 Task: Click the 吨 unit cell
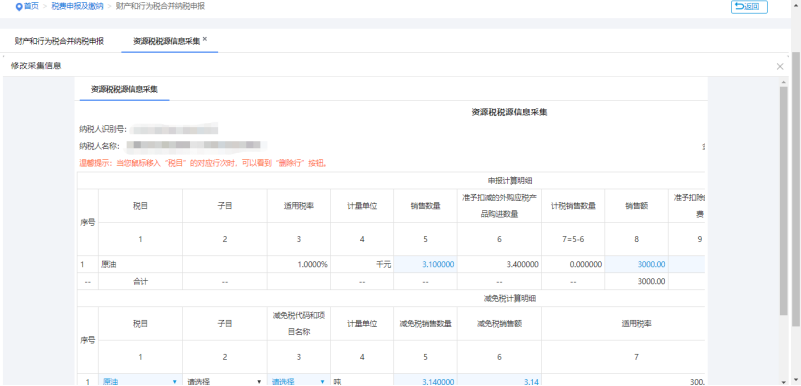tap(362, 381)
